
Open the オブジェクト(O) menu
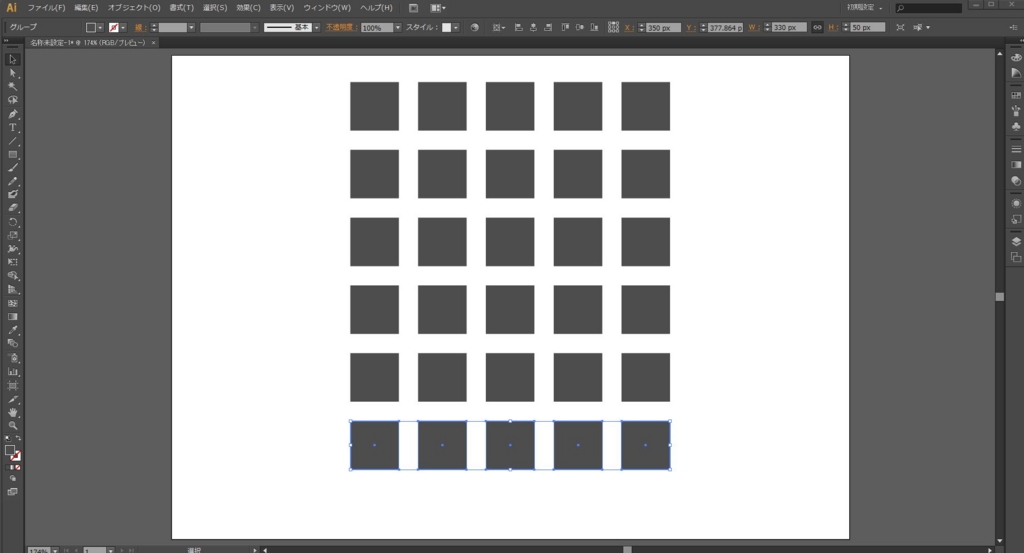(x=134, y=8)
